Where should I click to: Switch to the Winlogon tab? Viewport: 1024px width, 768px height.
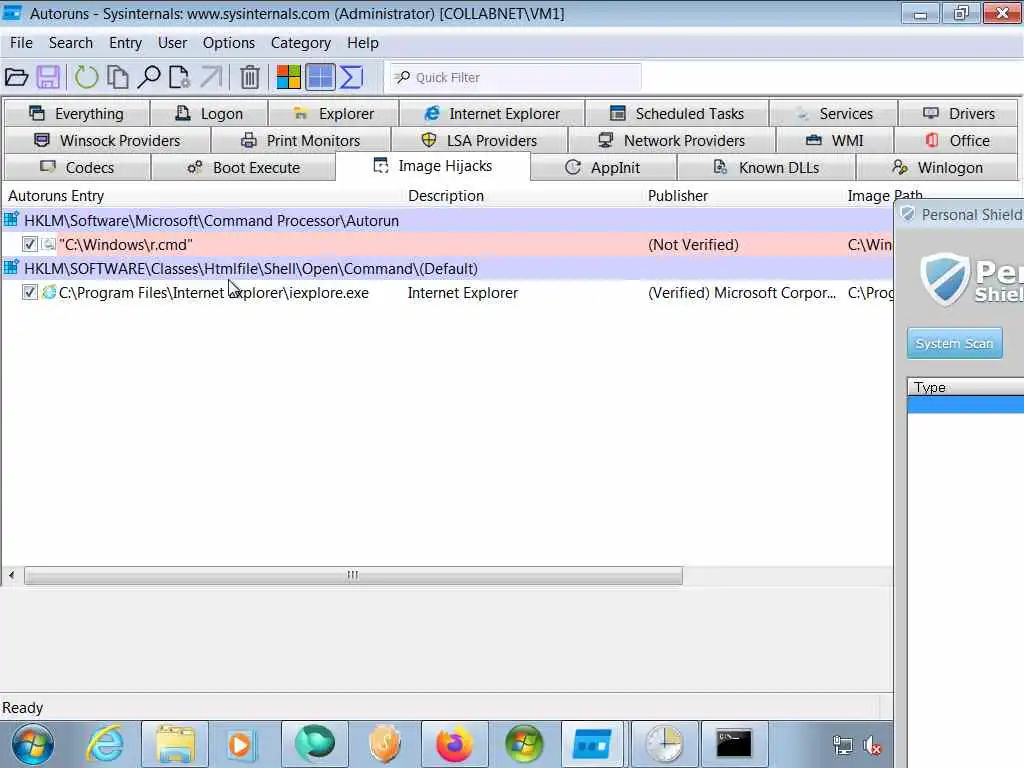(x=937, y=167)
